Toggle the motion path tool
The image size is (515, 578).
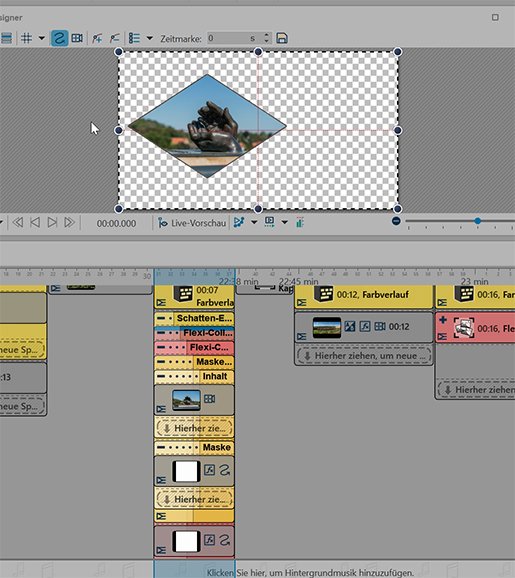[59, 38]
